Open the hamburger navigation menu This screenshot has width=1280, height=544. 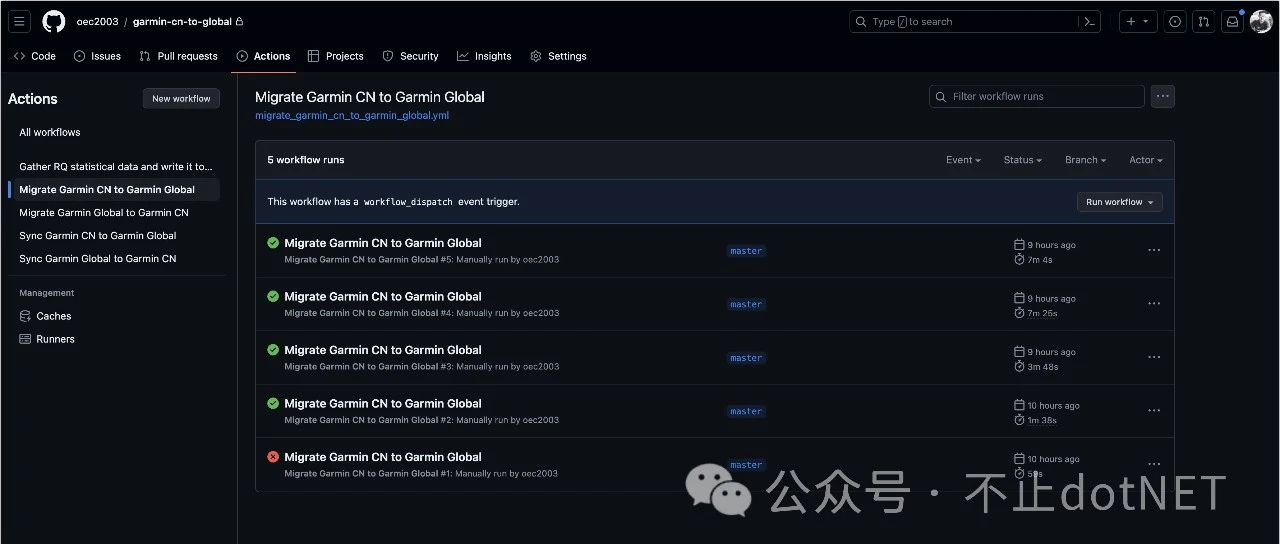tap(20, 21)
